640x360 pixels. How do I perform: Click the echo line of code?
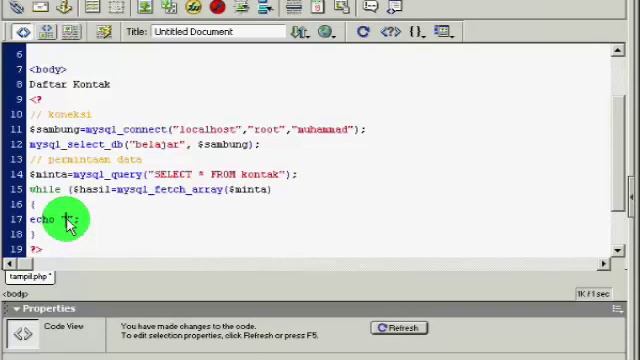point(54,220)
